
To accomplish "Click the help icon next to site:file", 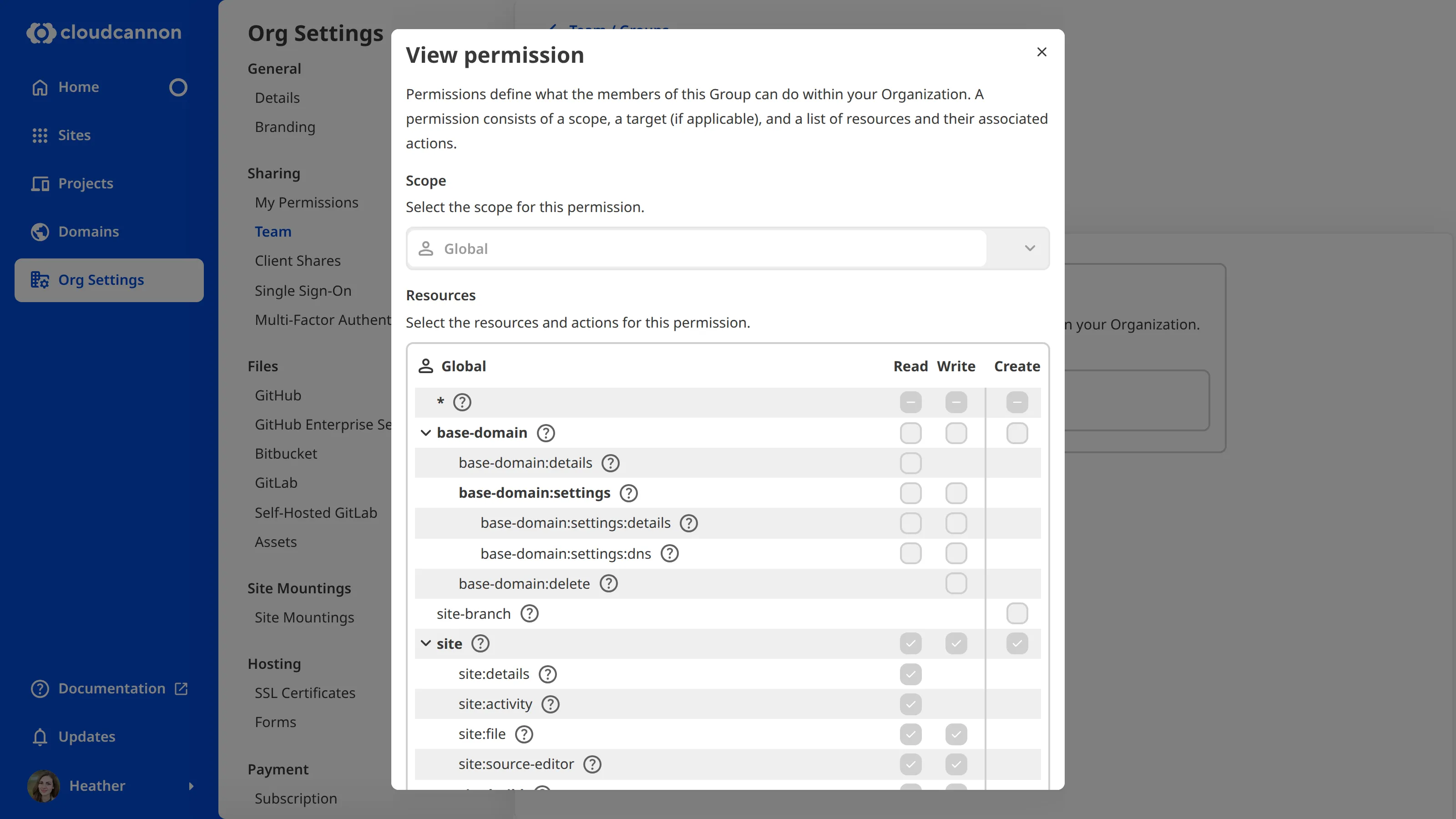I will click(x=524, y=734).
